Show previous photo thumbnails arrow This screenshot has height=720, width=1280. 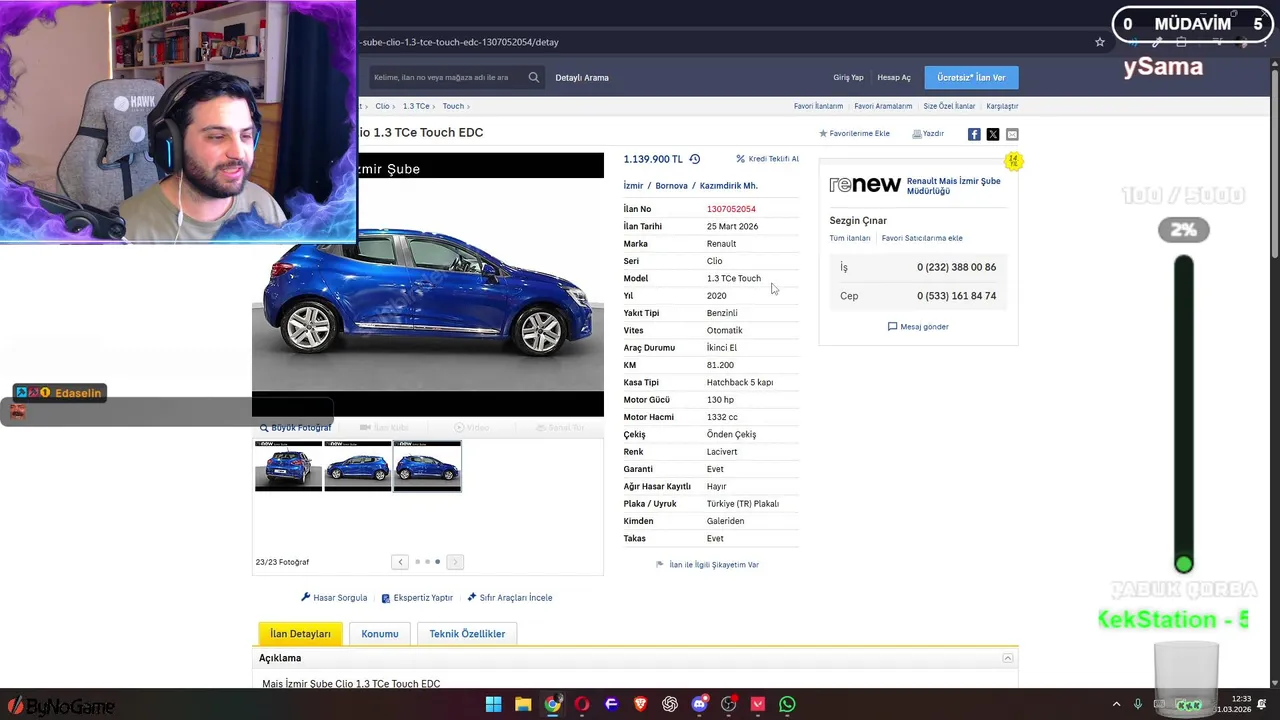coord(400,562)
